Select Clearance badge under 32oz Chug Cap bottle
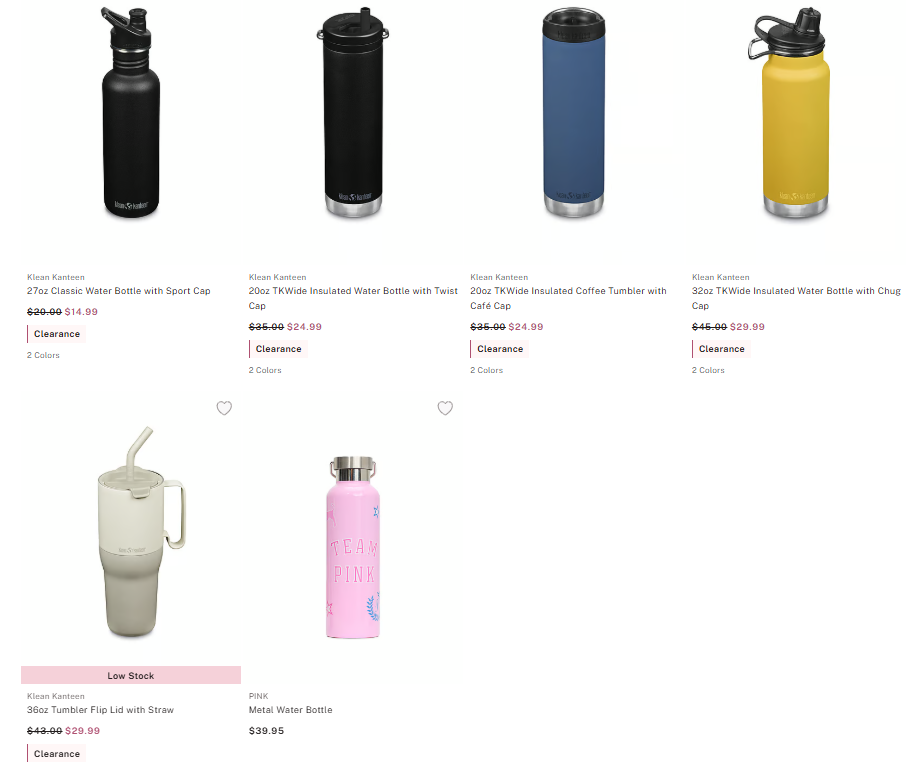Screen dimensions: 920x775 [x=721, y=349]
